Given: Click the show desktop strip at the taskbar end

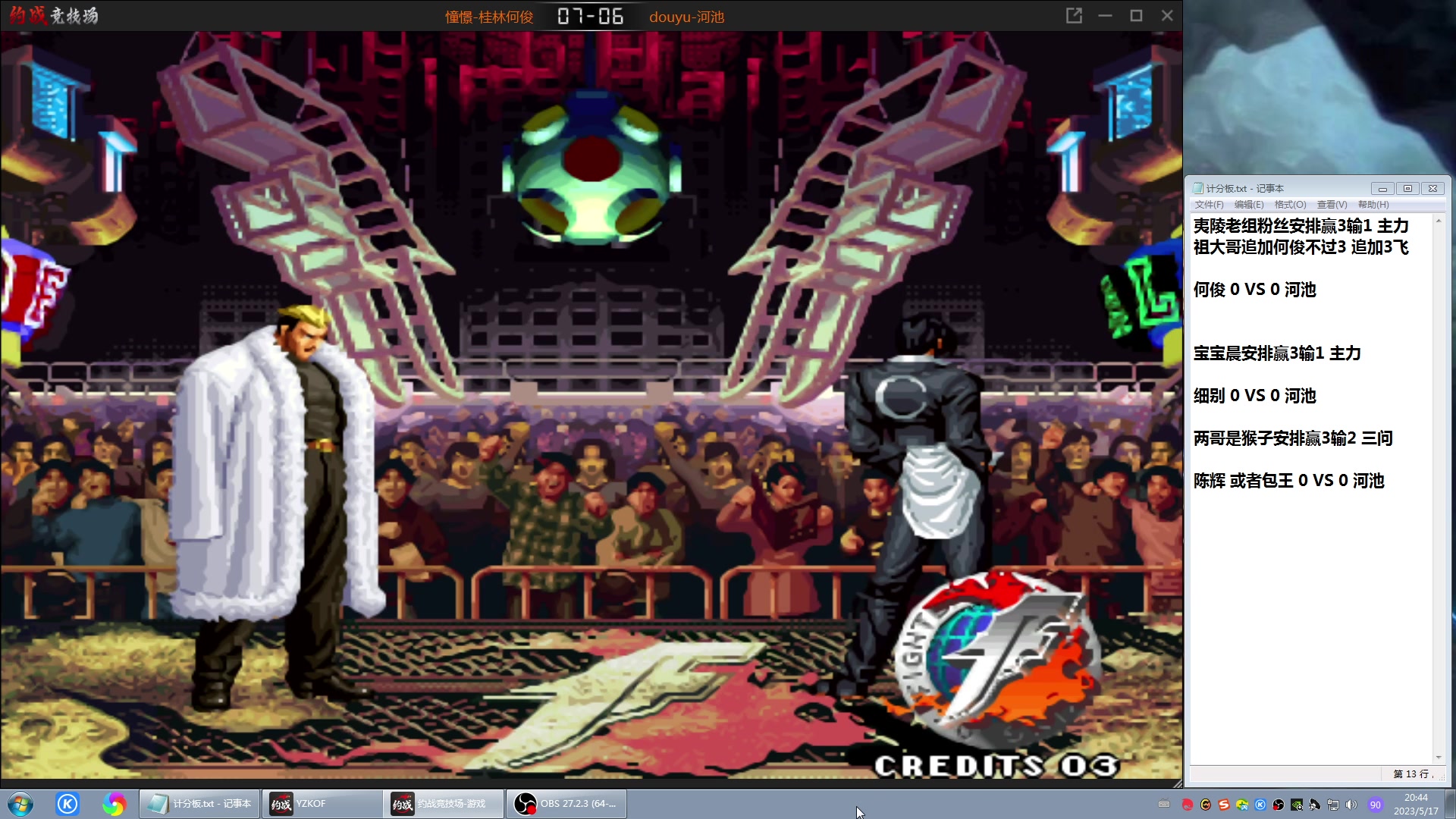Looking at the screenshot, I should pyautogui.click(x=1450, y=804).
